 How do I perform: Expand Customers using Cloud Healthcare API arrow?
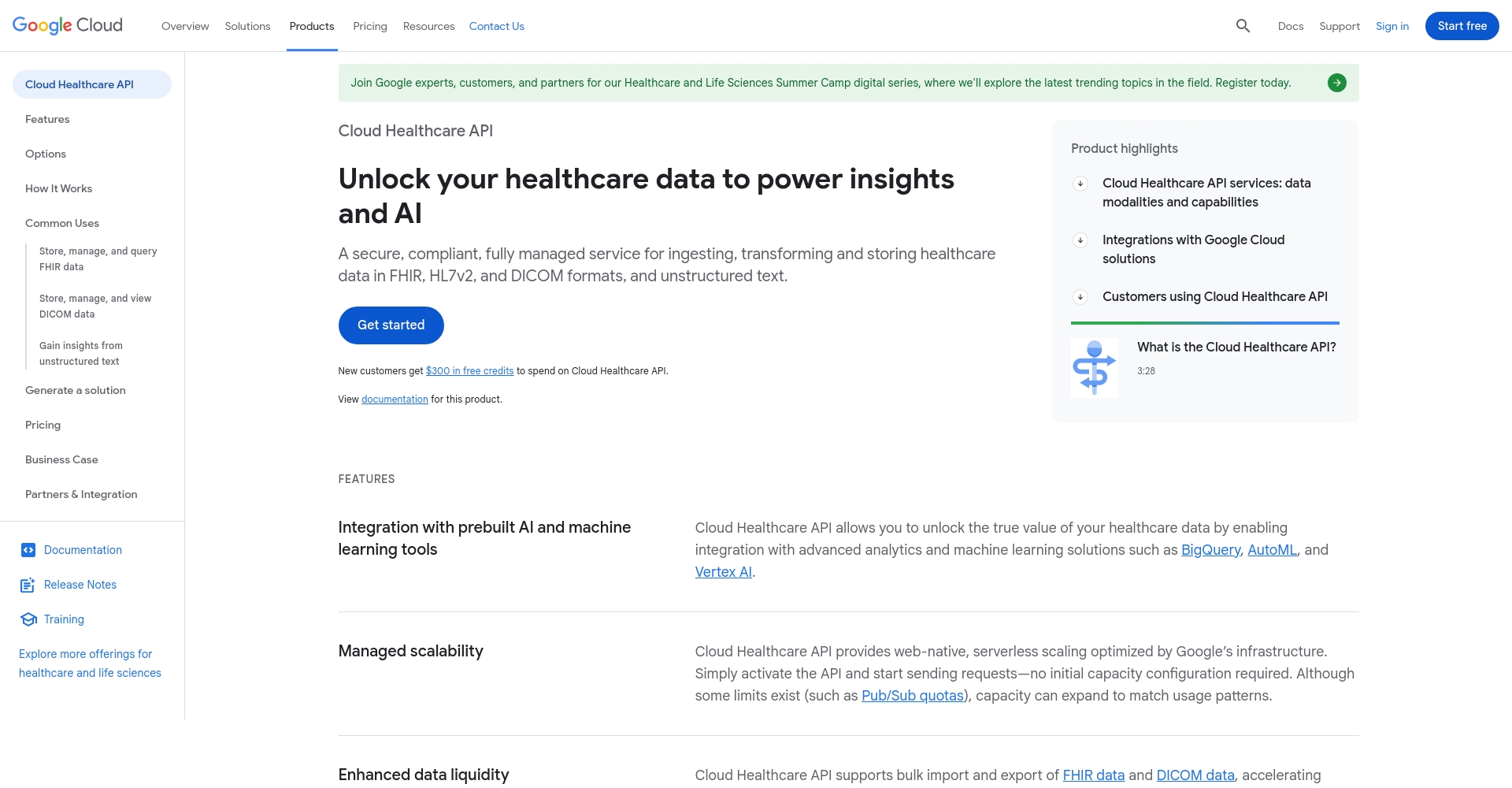[x=1080, y=297]
